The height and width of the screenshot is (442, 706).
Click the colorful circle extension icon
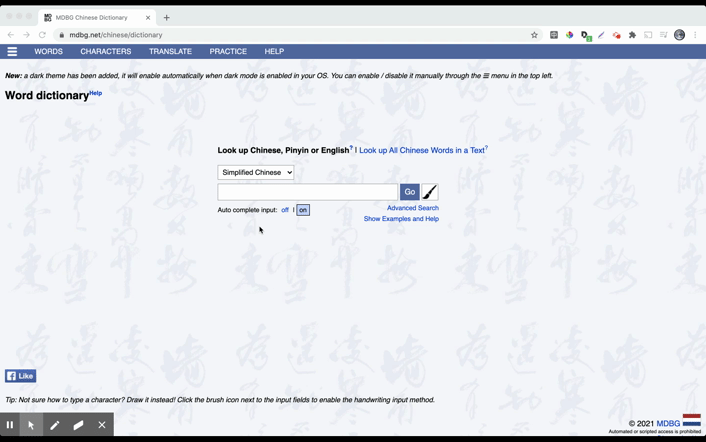(570, 35)
